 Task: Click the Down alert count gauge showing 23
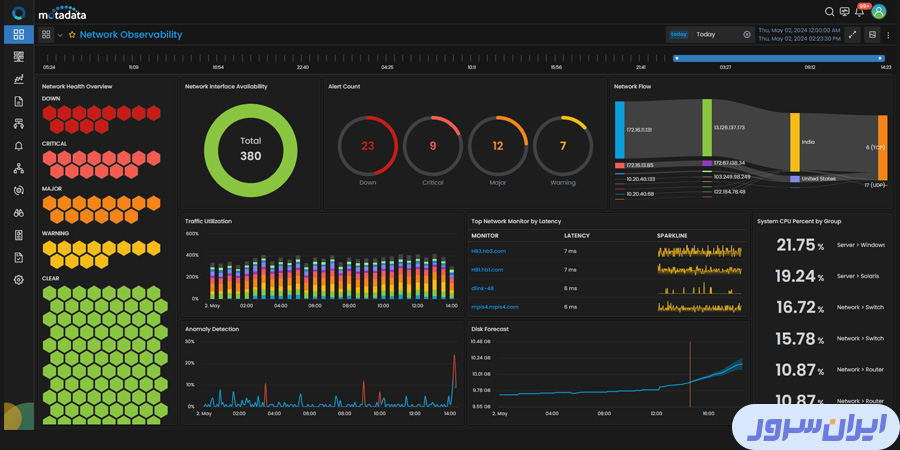[x=367, y=146]
